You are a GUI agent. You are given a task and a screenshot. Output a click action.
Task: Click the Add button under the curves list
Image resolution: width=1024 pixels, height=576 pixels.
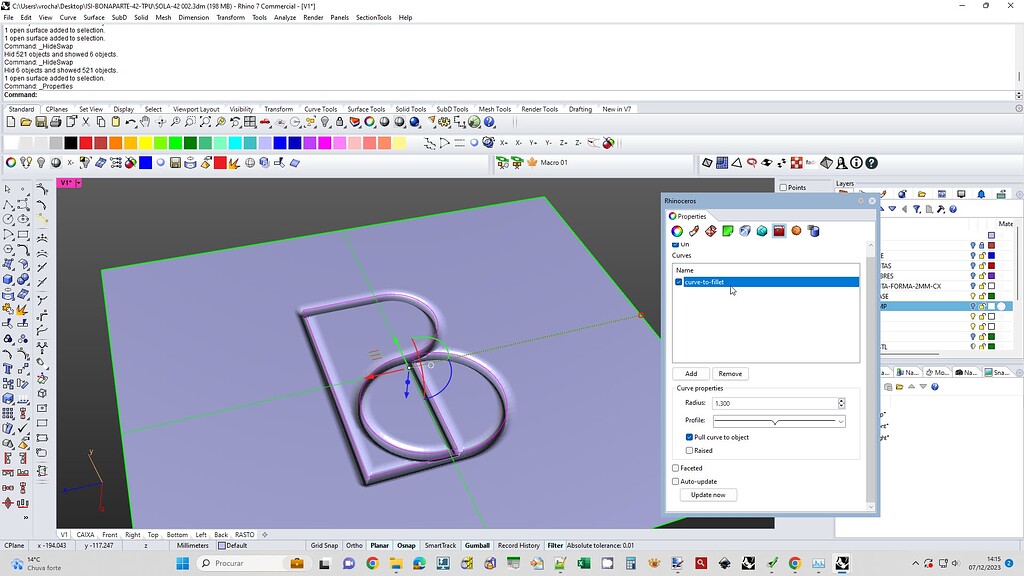point(691,373)
